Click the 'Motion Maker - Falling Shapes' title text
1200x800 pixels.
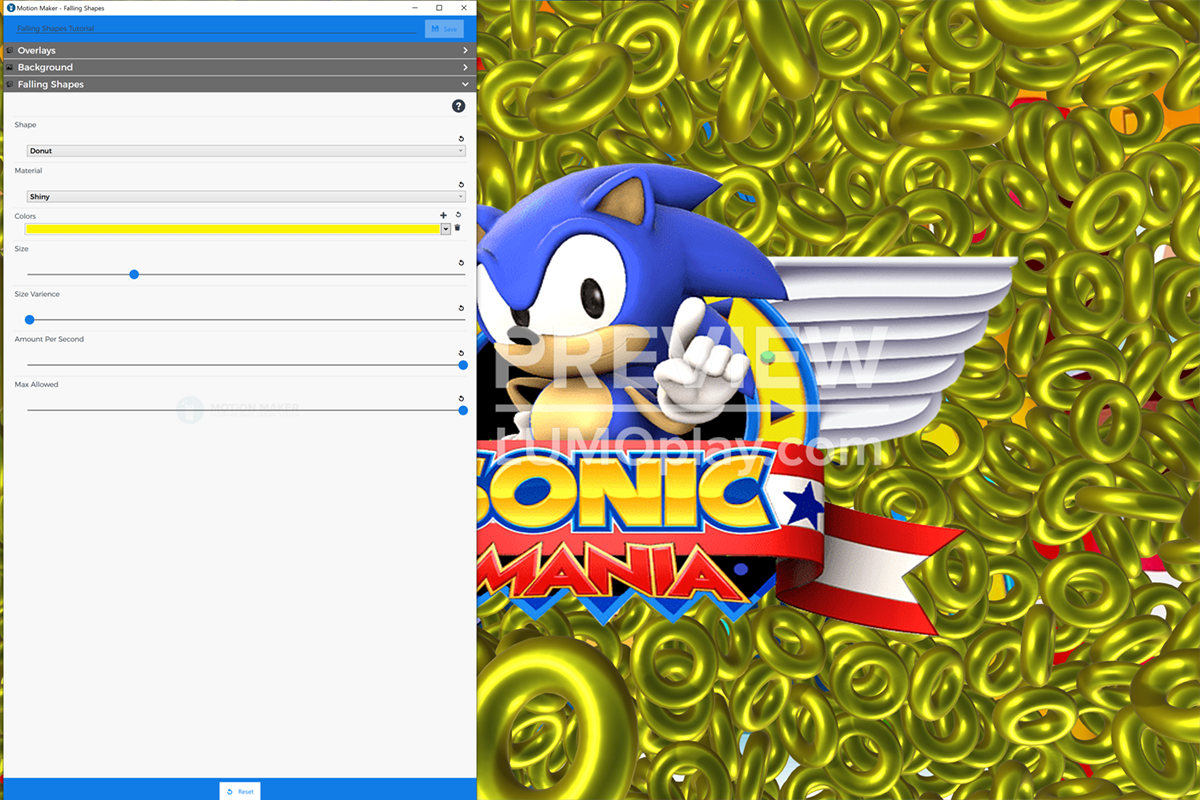(x=60, y=8)
